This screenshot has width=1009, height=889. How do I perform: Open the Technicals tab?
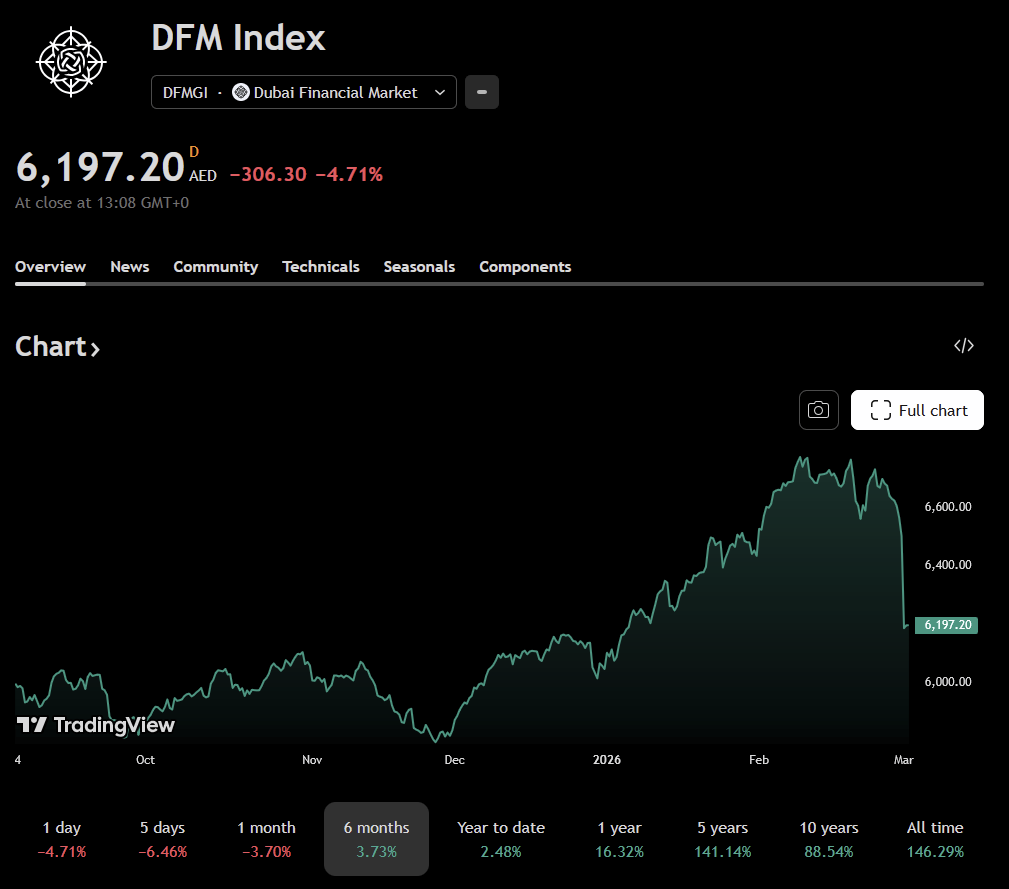(320, 266)
